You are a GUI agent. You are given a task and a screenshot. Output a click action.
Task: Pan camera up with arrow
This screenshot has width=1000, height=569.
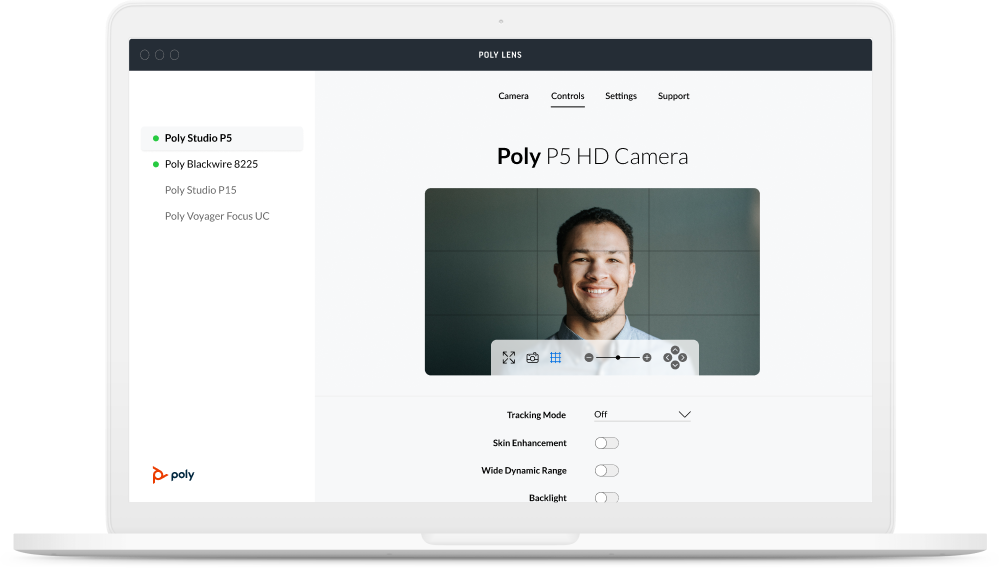coord(675,350)
